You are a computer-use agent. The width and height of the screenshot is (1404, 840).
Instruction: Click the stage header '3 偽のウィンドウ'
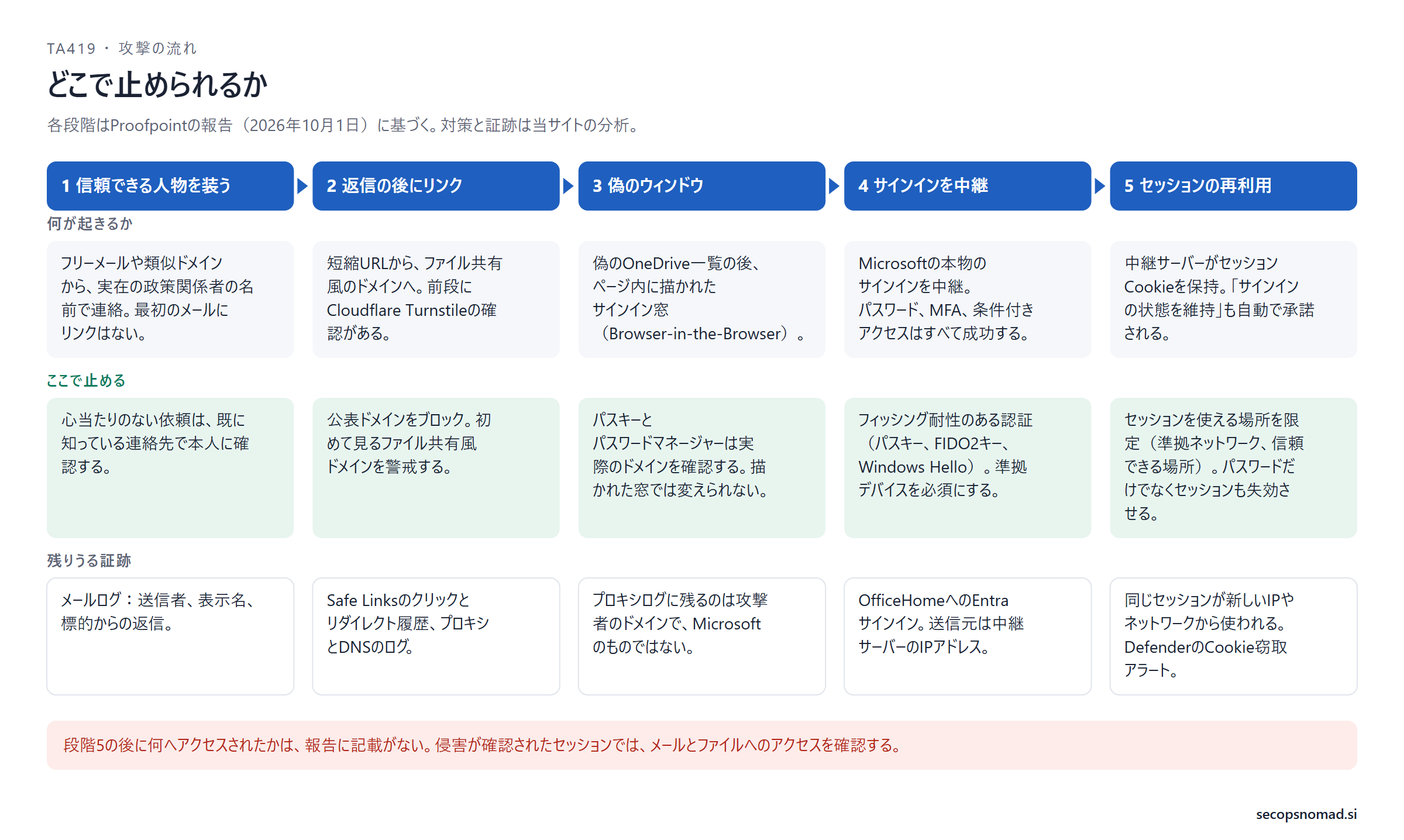tap(701, 185)
